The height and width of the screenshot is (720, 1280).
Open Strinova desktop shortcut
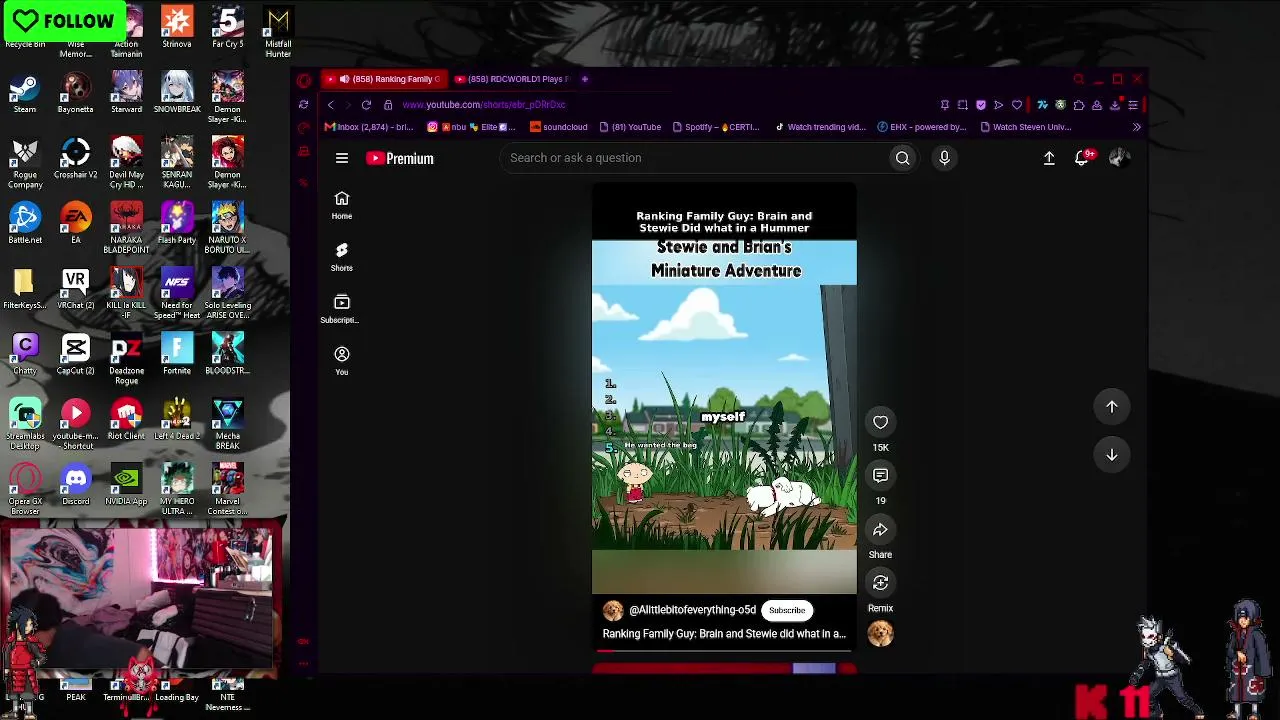(x=177, y=28)
